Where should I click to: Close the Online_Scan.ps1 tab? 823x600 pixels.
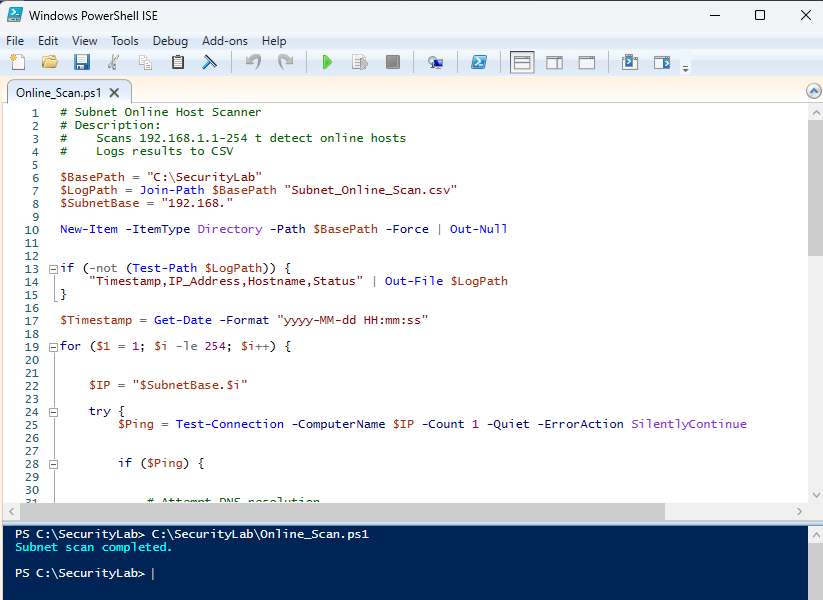(113, 93)
